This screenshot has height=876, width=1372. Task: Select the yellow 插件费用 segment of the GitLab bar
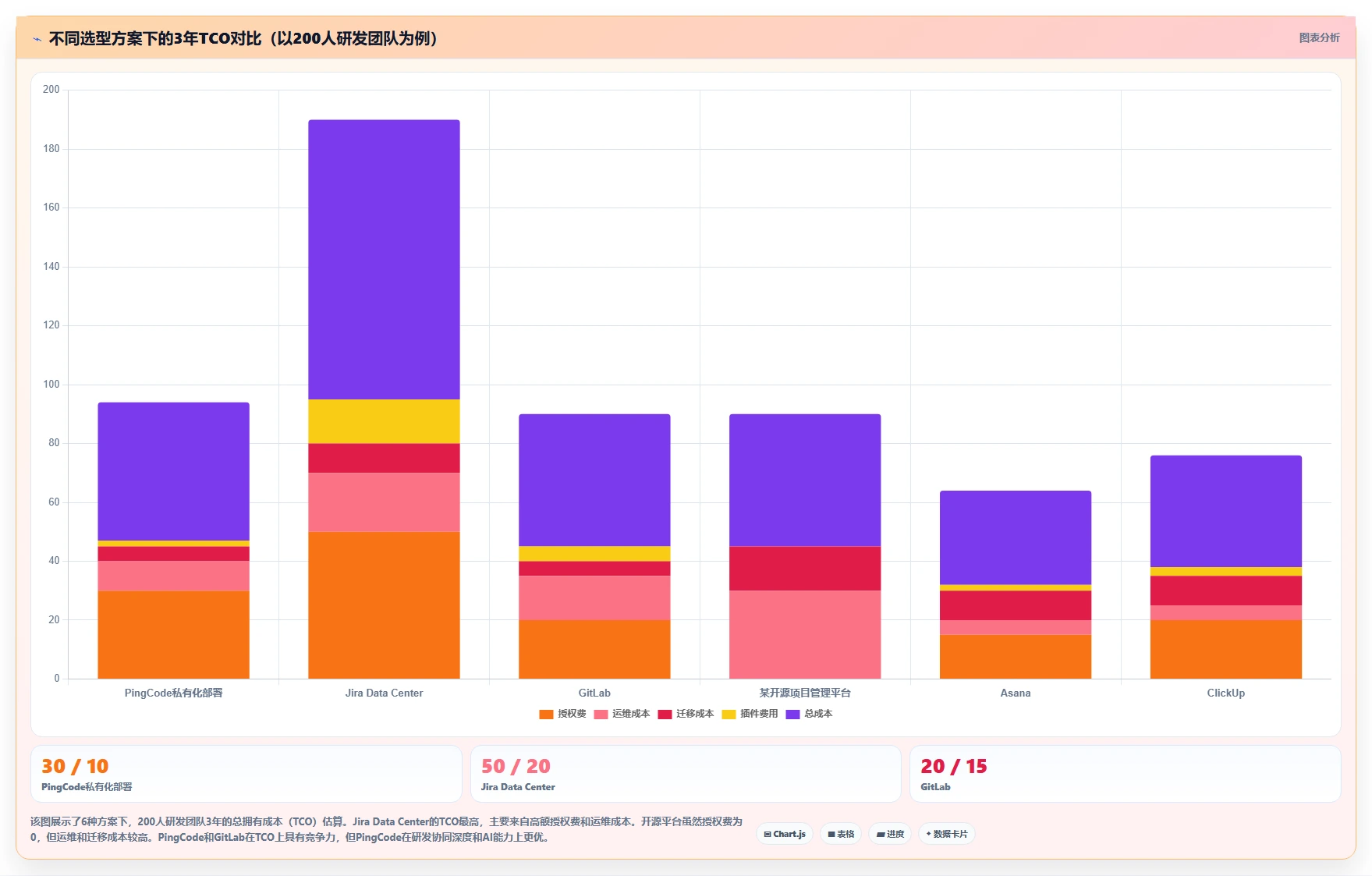pos(594,554)
